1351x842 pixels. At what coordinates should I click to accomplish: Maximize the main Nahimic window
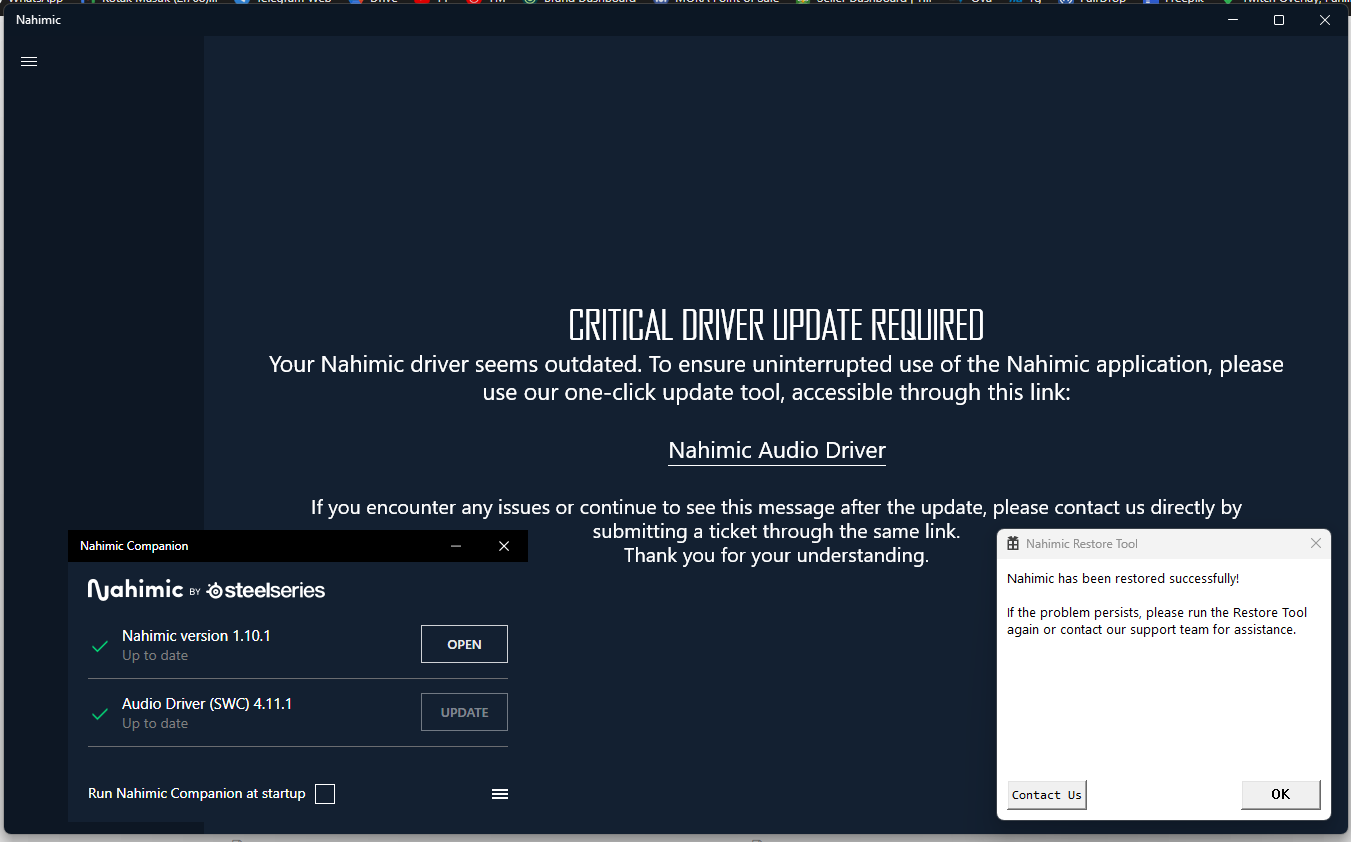pyautogui.click(x=1278, y=20)
